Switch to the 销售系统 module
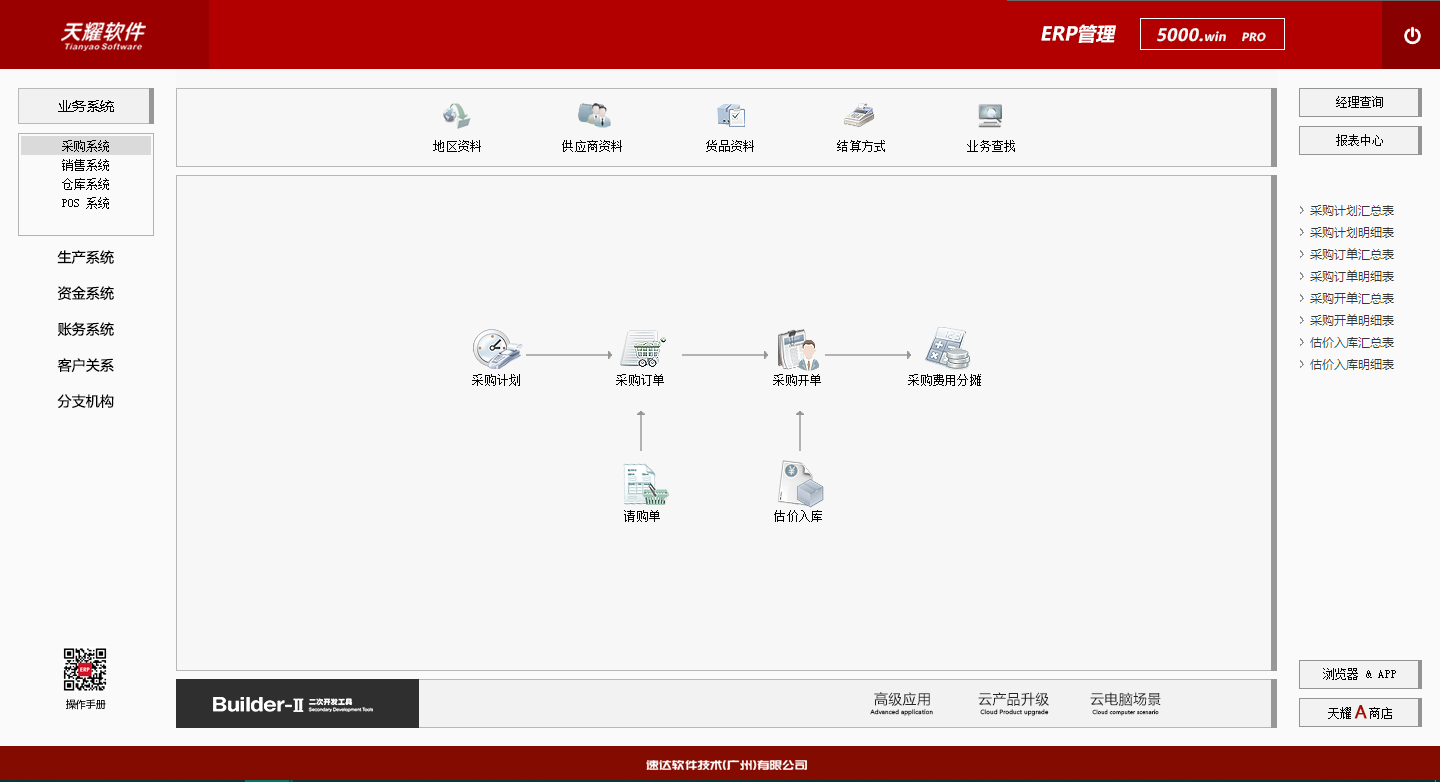The width and height of the screenshot is (1440, 782). 85,165
